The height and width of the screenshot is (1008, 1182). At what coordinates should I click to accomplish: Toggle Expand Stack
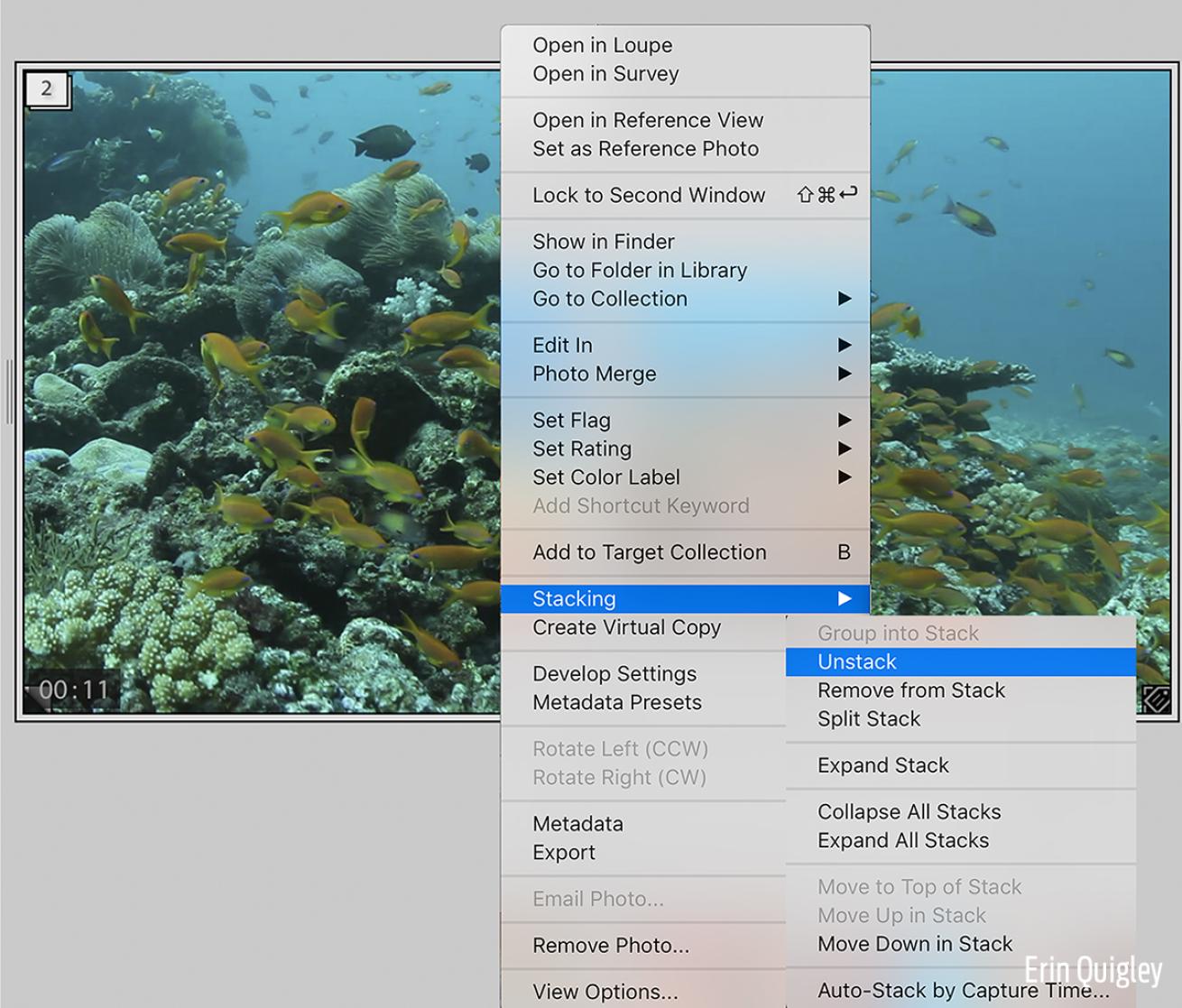[x=882, y=765]
